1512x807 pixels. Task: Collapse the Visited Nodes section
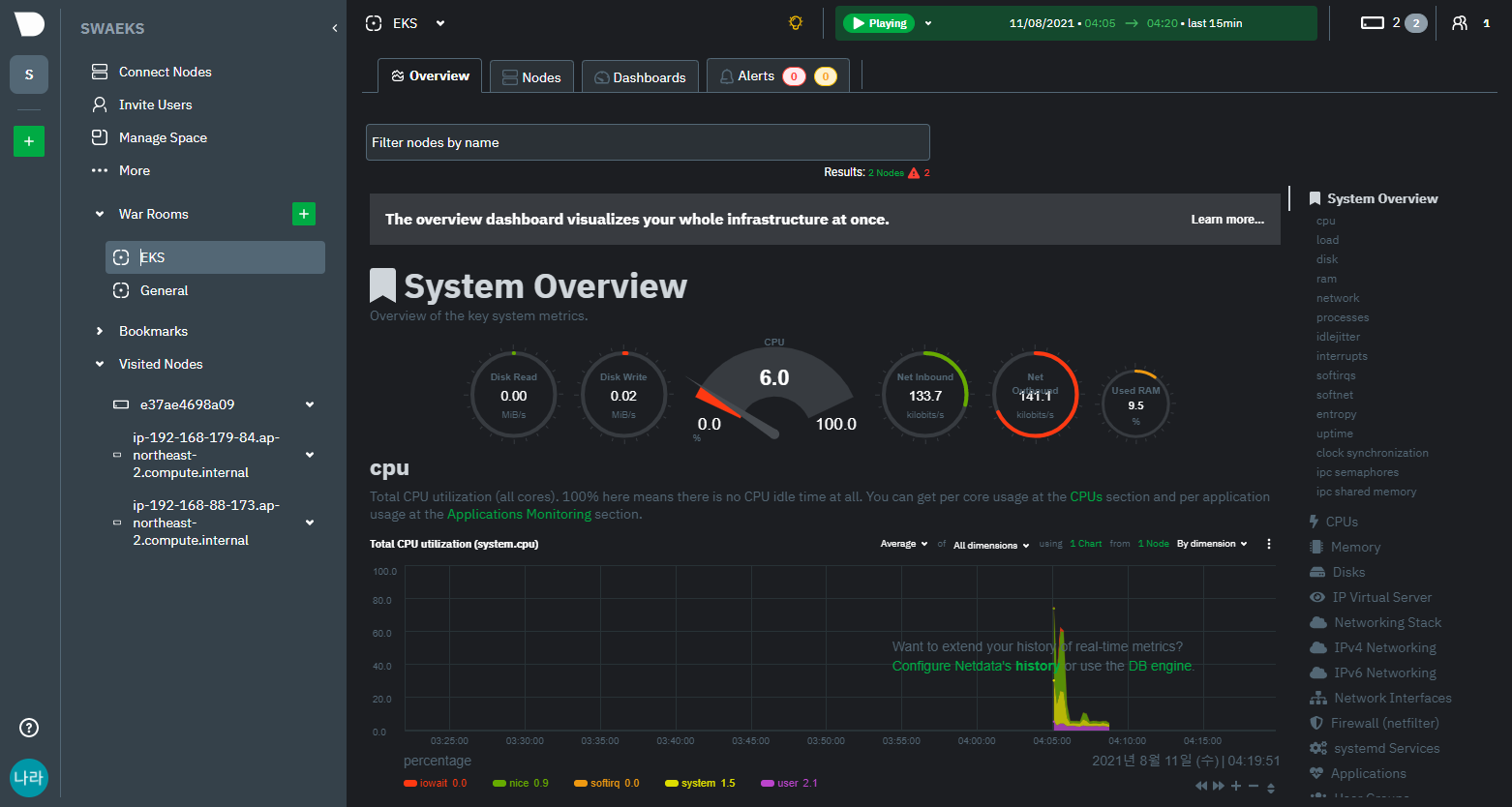click(x=100, y=364)
